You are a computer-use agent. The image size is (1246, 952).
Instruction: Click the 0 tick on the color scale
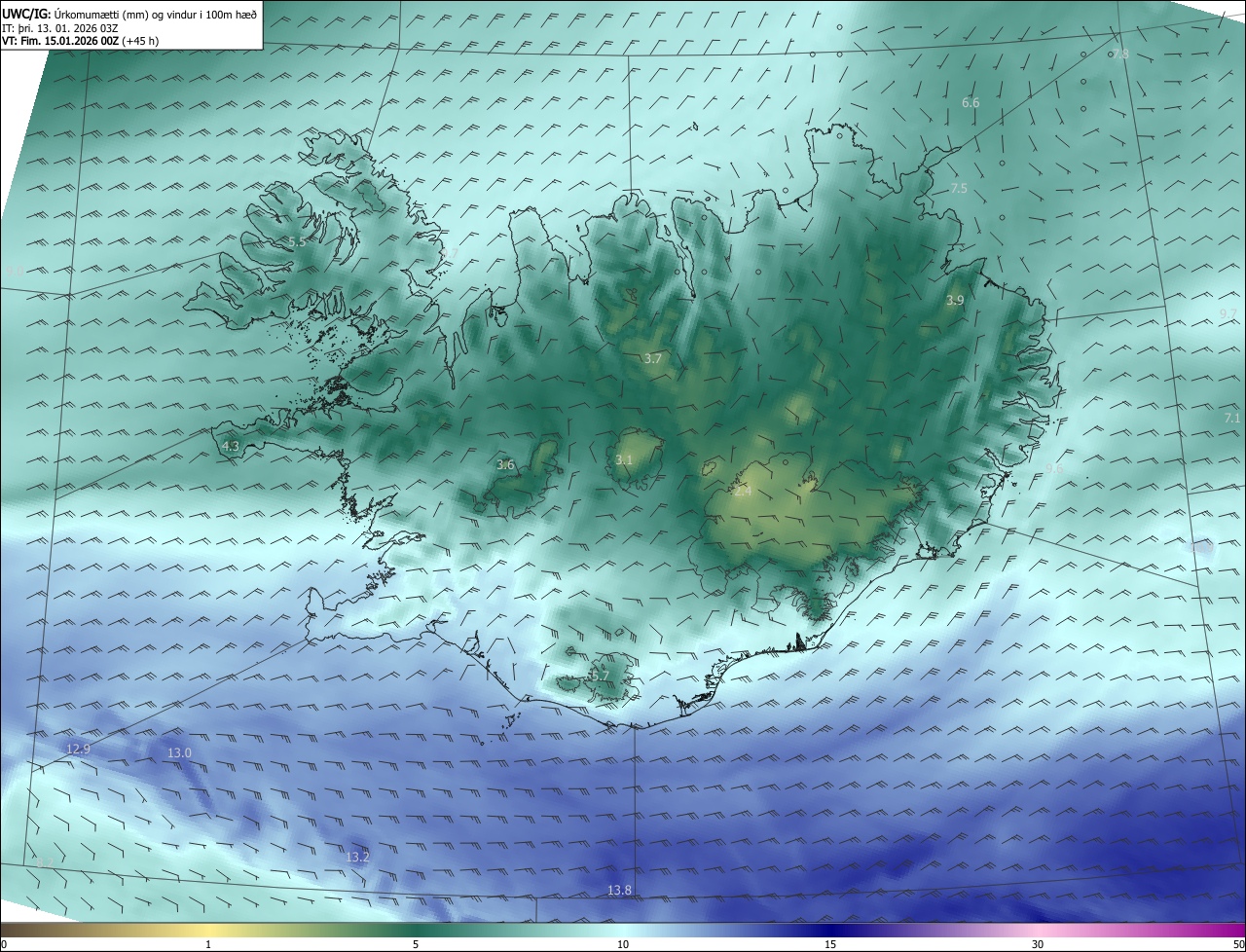point(4,945)
